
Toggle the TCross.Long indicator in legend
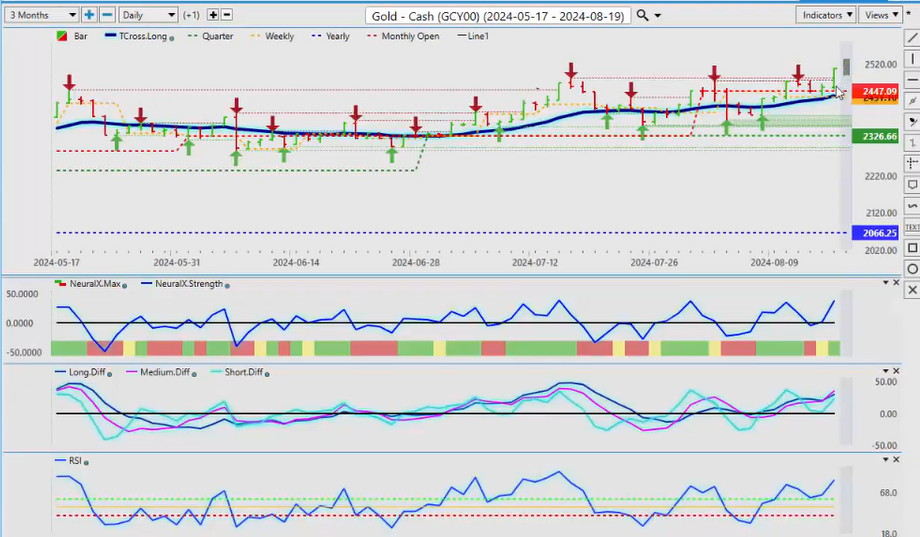(x=142, y=36)
